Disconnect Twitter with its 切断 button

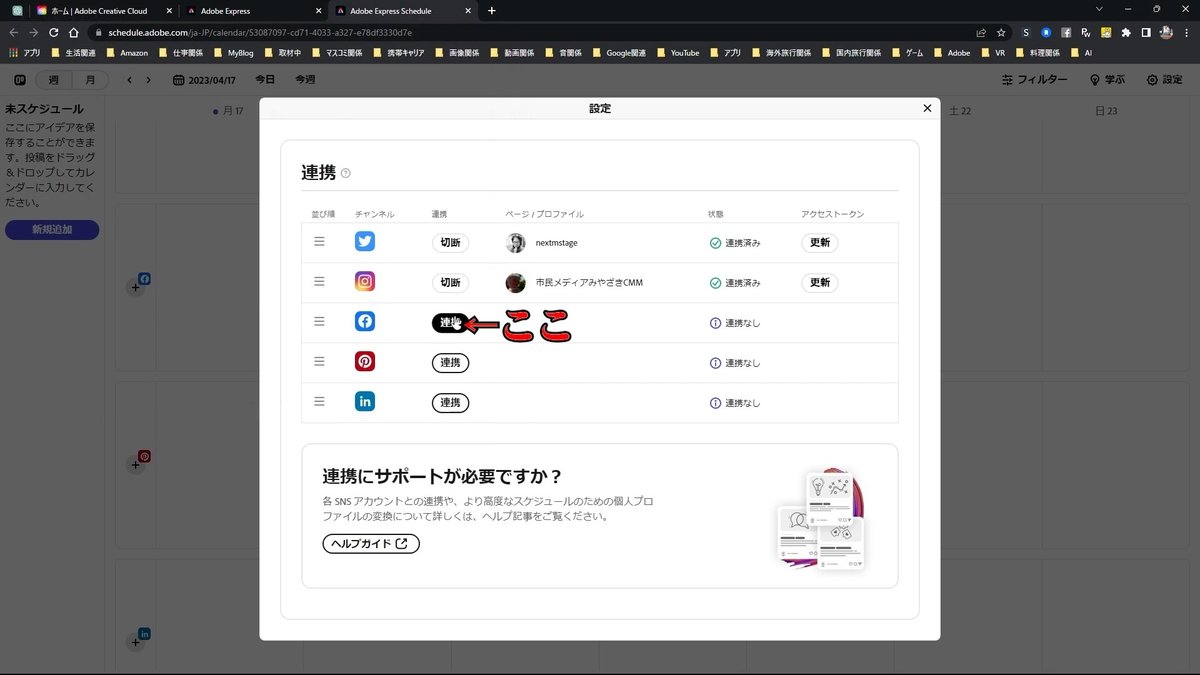(450, 243)
